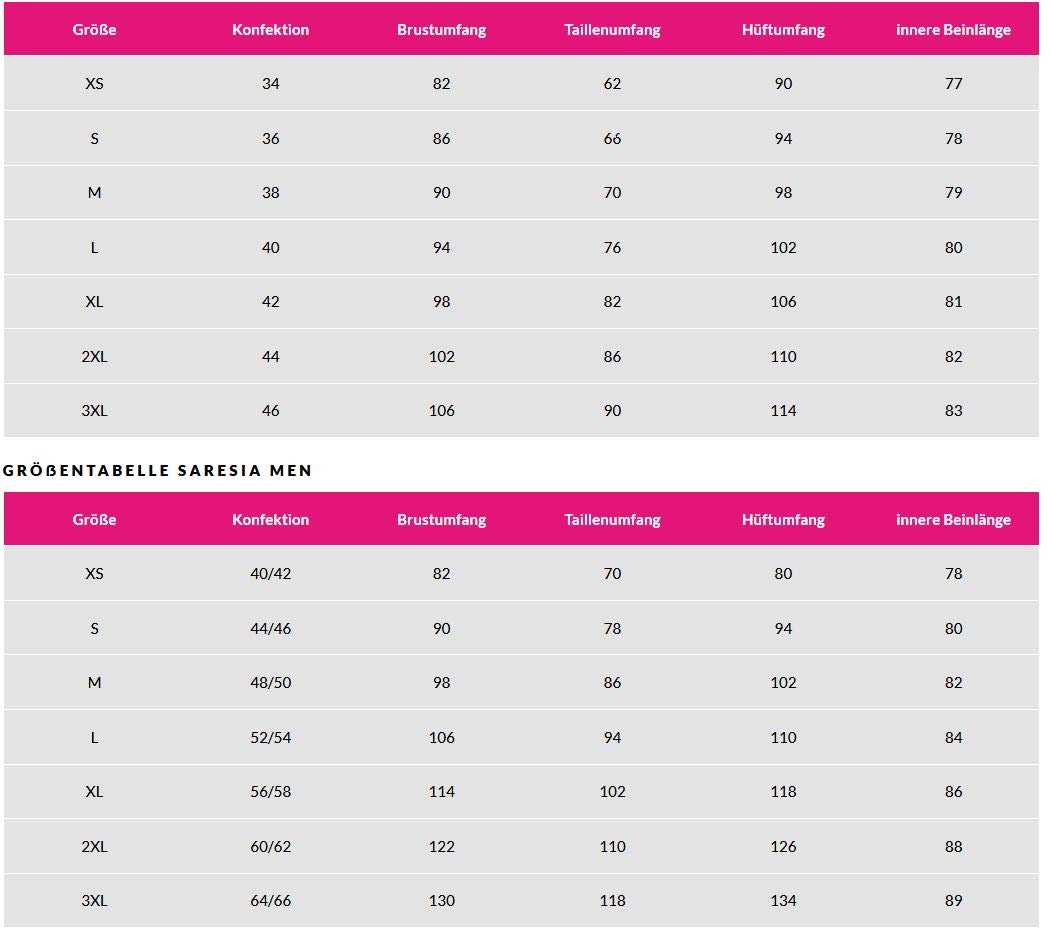Select the Konfektion 34 cell
The height and width of the screenshot is (937, 1051).
click(x=270, y=84)
